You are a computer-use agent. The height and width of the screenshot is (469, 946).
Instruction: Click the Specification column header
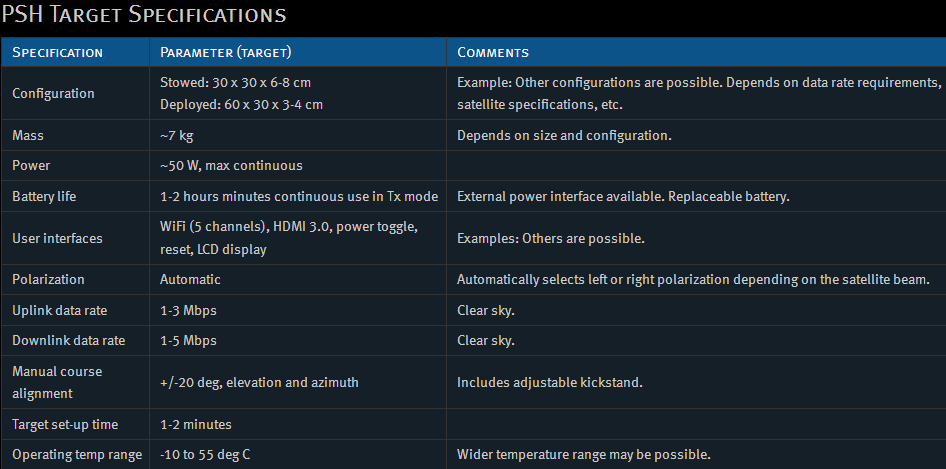(x=57, y=52)
